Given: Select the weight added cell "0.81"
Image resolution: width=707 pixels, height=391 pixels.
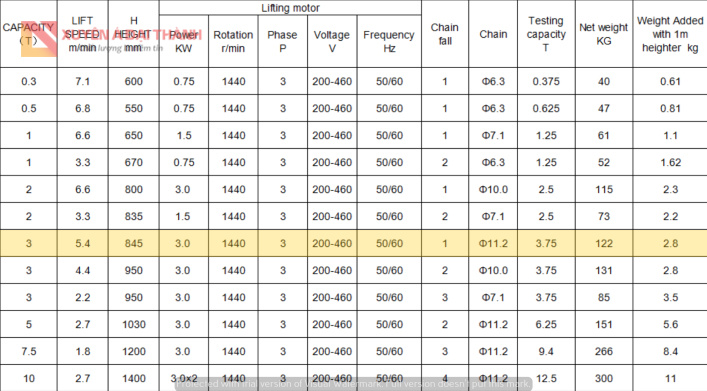Looking at the screenshot, I should 670,108.
